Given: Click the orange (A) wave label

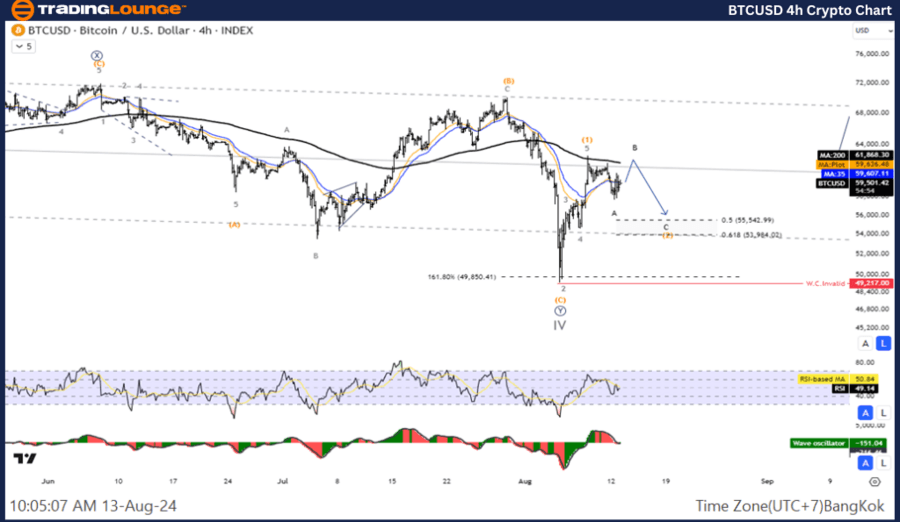Looking at the screenshot, I should click(x=234, y=225).
